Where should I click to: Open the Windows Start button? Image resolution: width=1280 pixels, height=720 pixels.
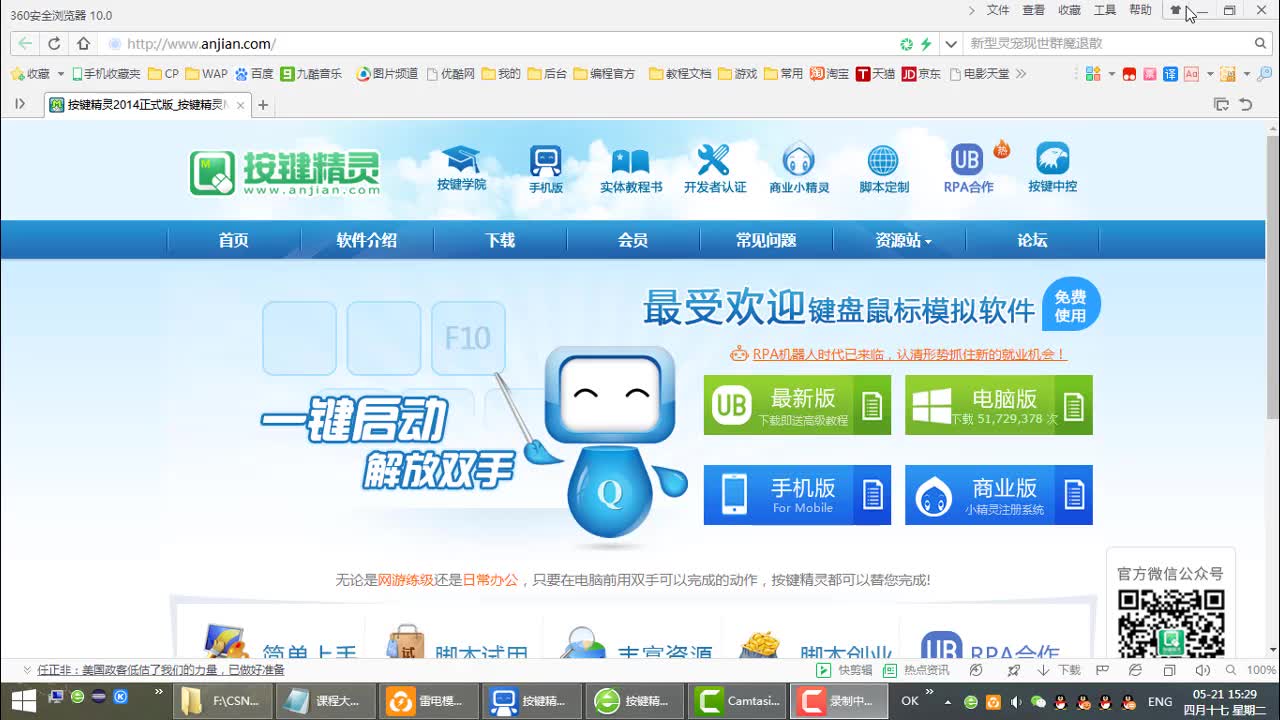pos(23,700)
